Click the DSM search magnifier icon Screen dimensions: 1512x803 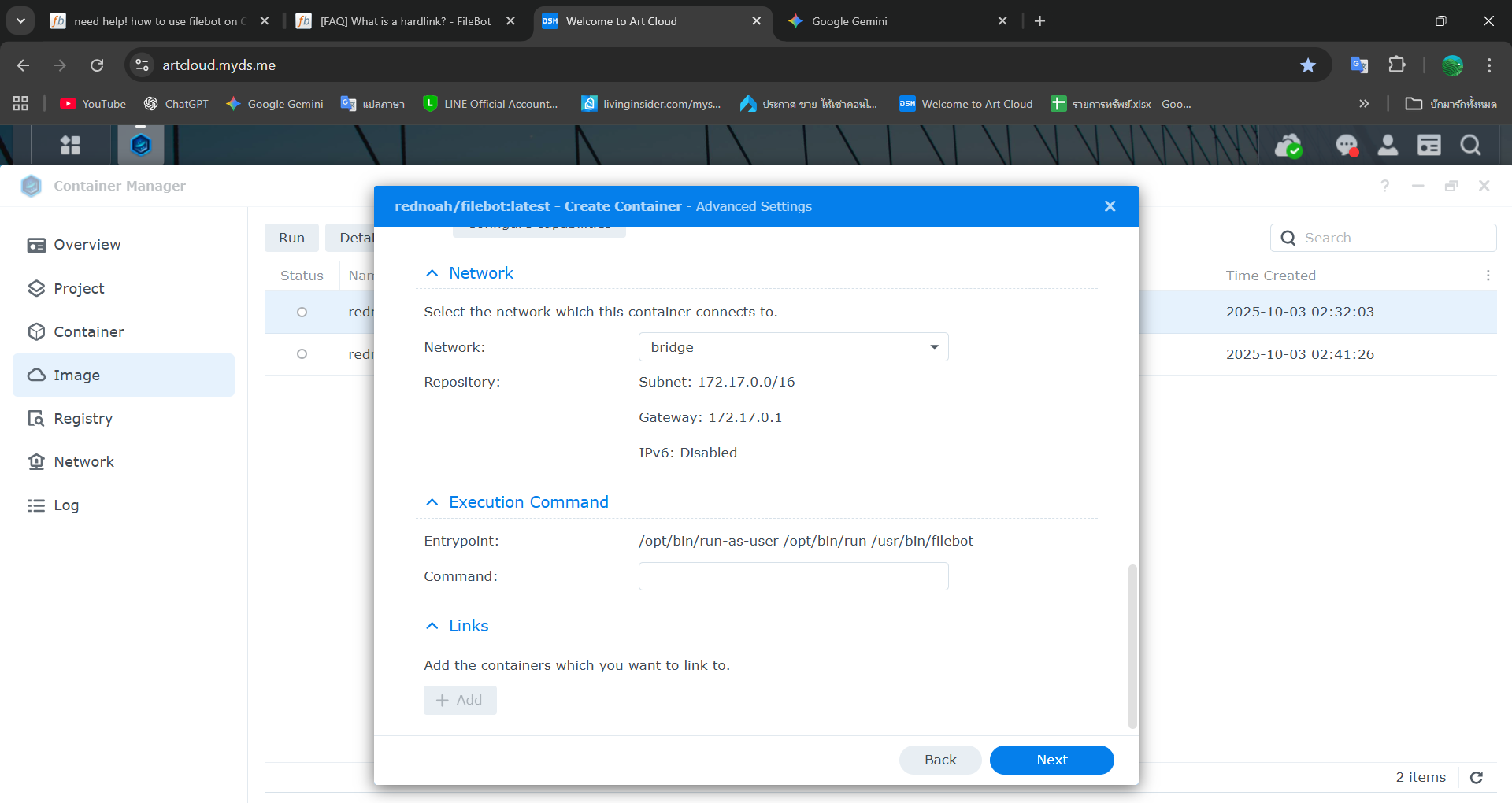pyautogui.click(x=1470, y=146)
